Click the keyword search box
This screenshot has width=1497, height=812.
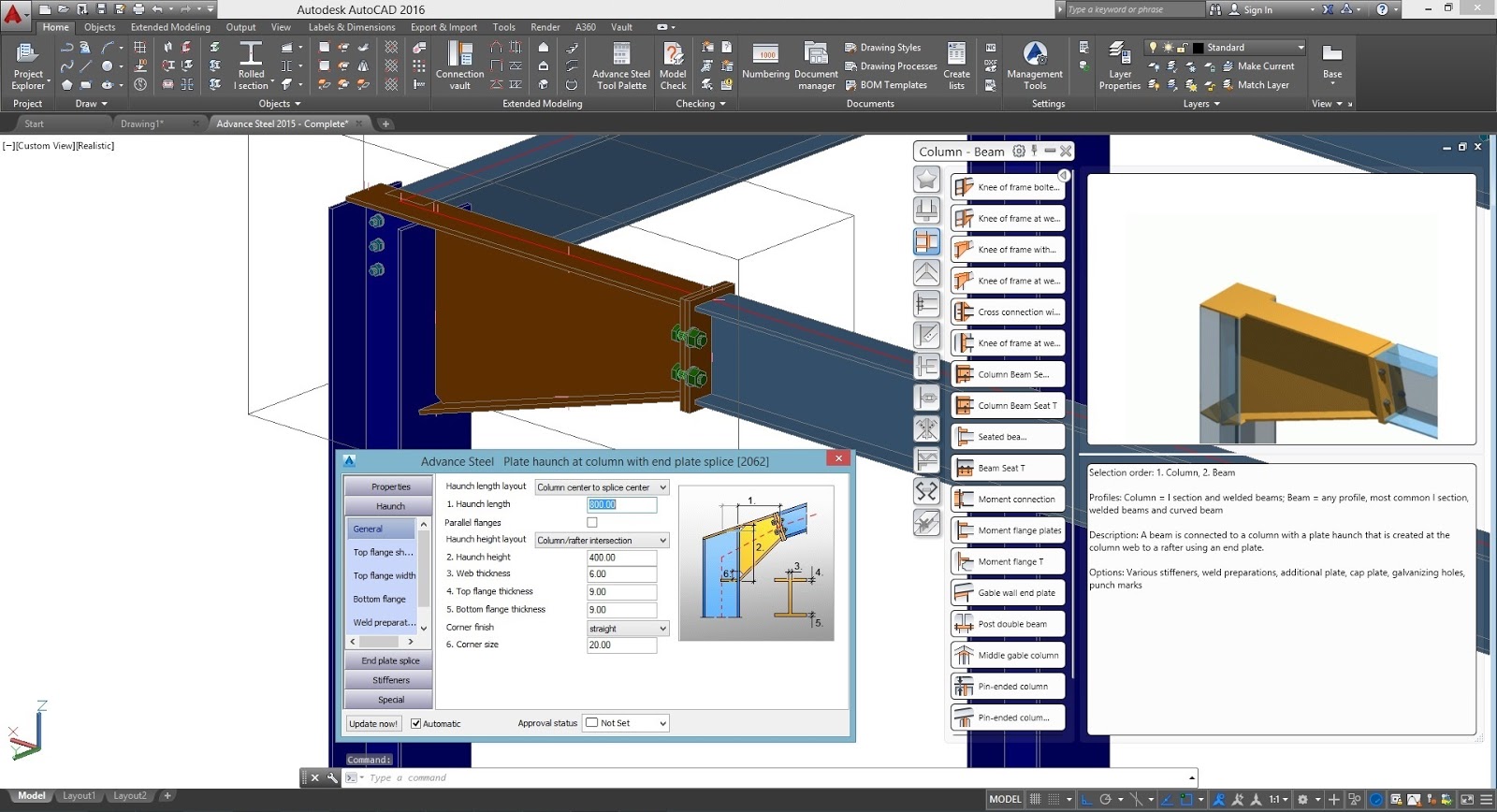coord(1134,9)
